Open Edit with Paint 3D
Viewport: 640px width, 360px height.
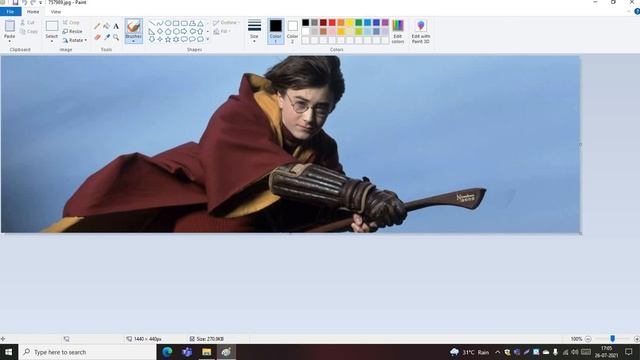pyautogui.click(x=420, y=31)
